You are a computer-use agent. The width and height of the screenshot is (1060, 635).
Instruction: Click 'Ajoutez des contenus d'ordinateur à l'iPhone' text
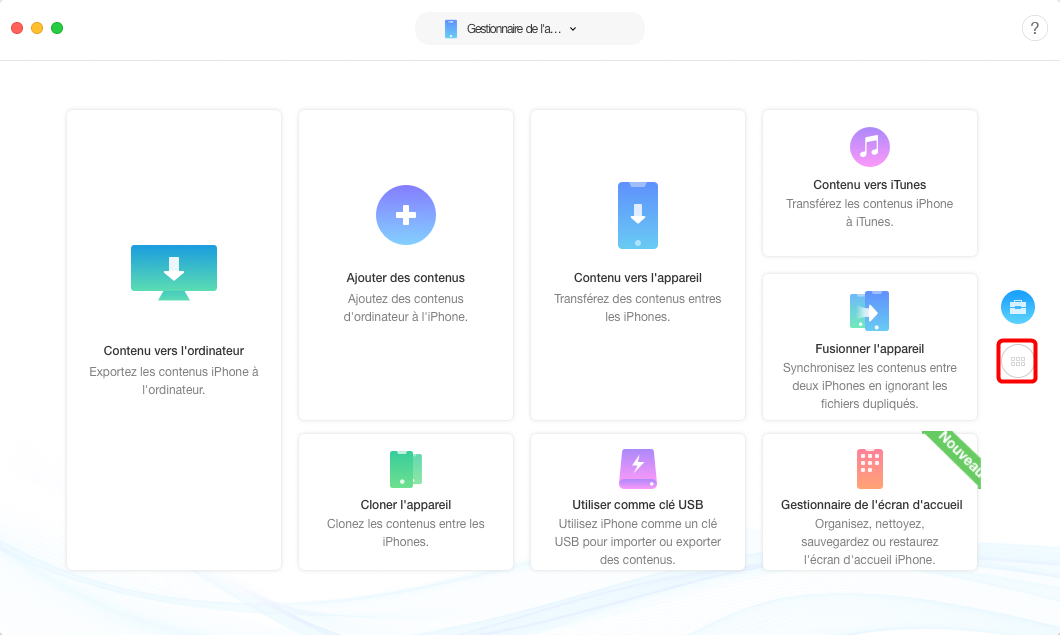tap(406, 308)
